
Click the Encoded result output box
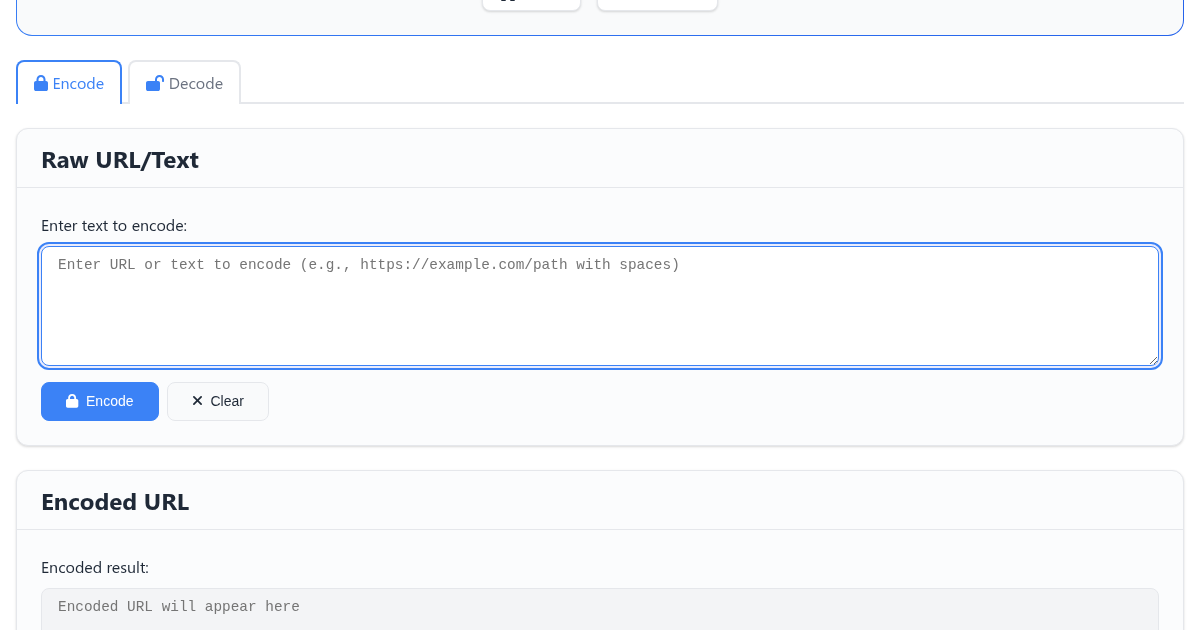click(600, 610)
